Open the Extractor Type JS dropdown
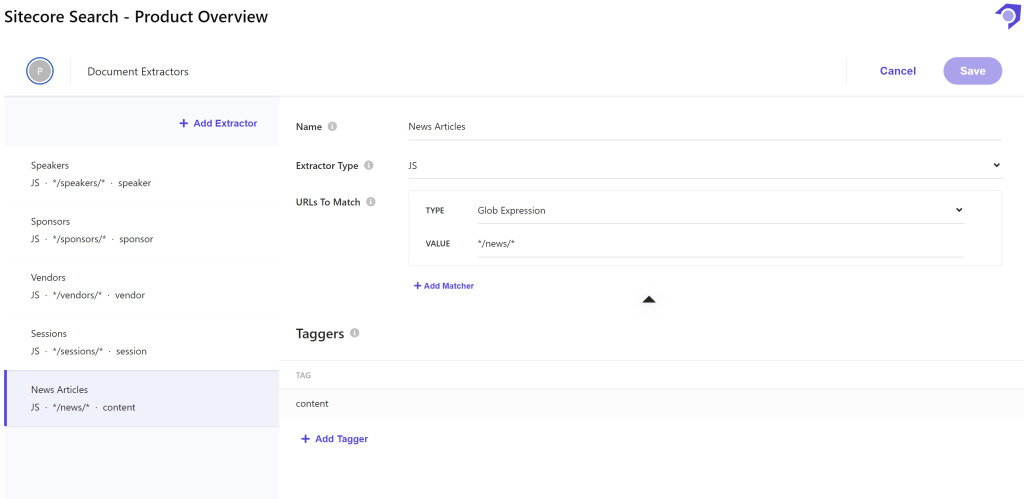 click(705, 166)
